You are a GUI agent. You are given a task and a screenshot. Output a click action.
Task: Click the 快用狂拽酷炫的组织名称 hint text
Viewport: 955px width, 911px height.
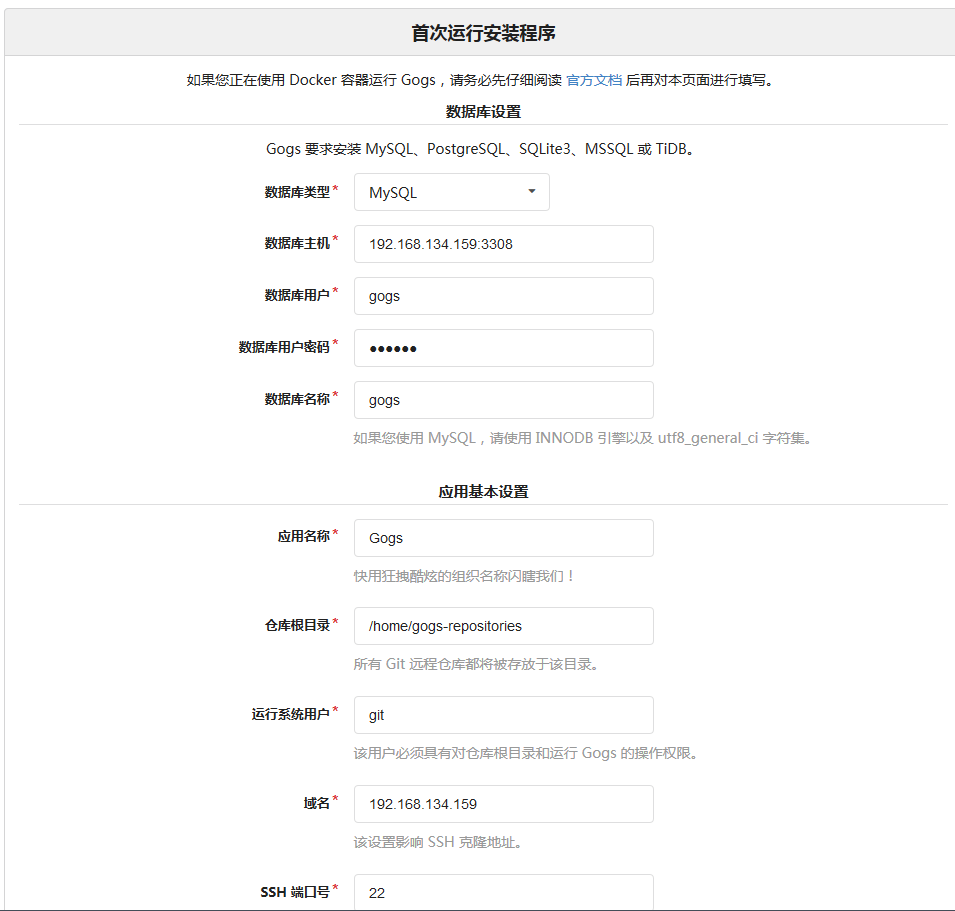(463, 576)
